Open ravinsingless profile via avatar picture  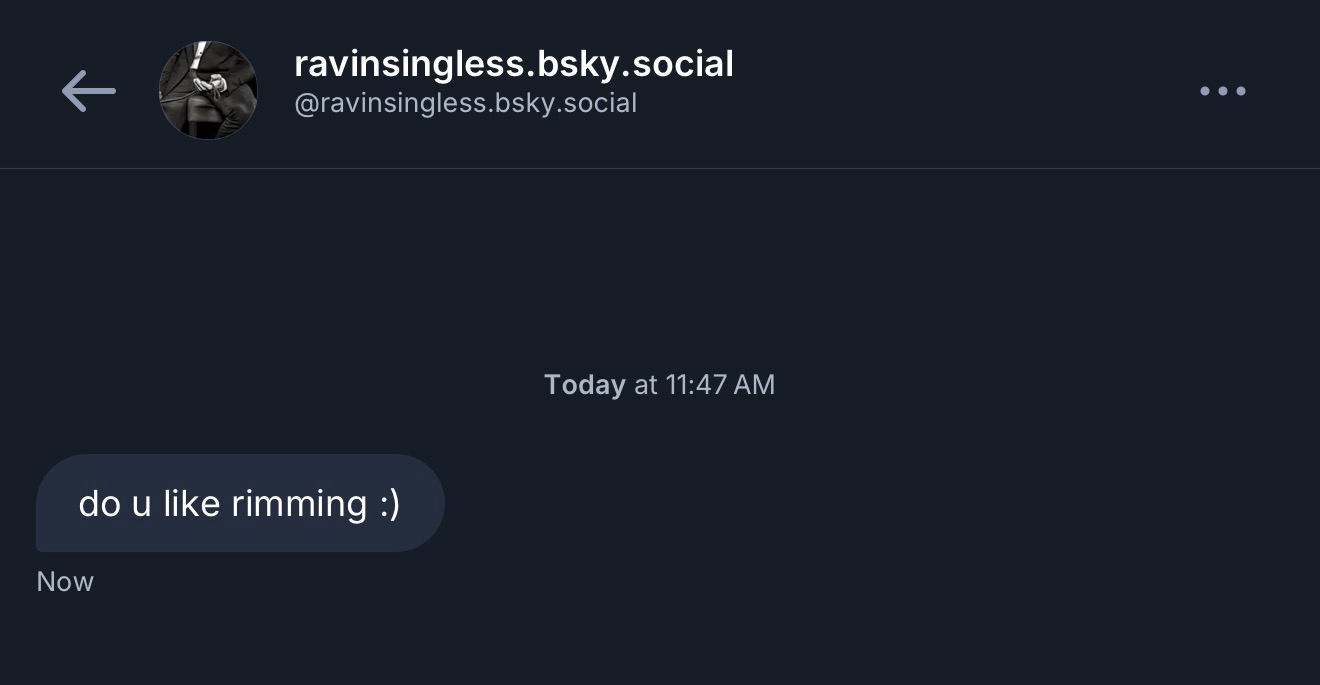pos(208,91)
